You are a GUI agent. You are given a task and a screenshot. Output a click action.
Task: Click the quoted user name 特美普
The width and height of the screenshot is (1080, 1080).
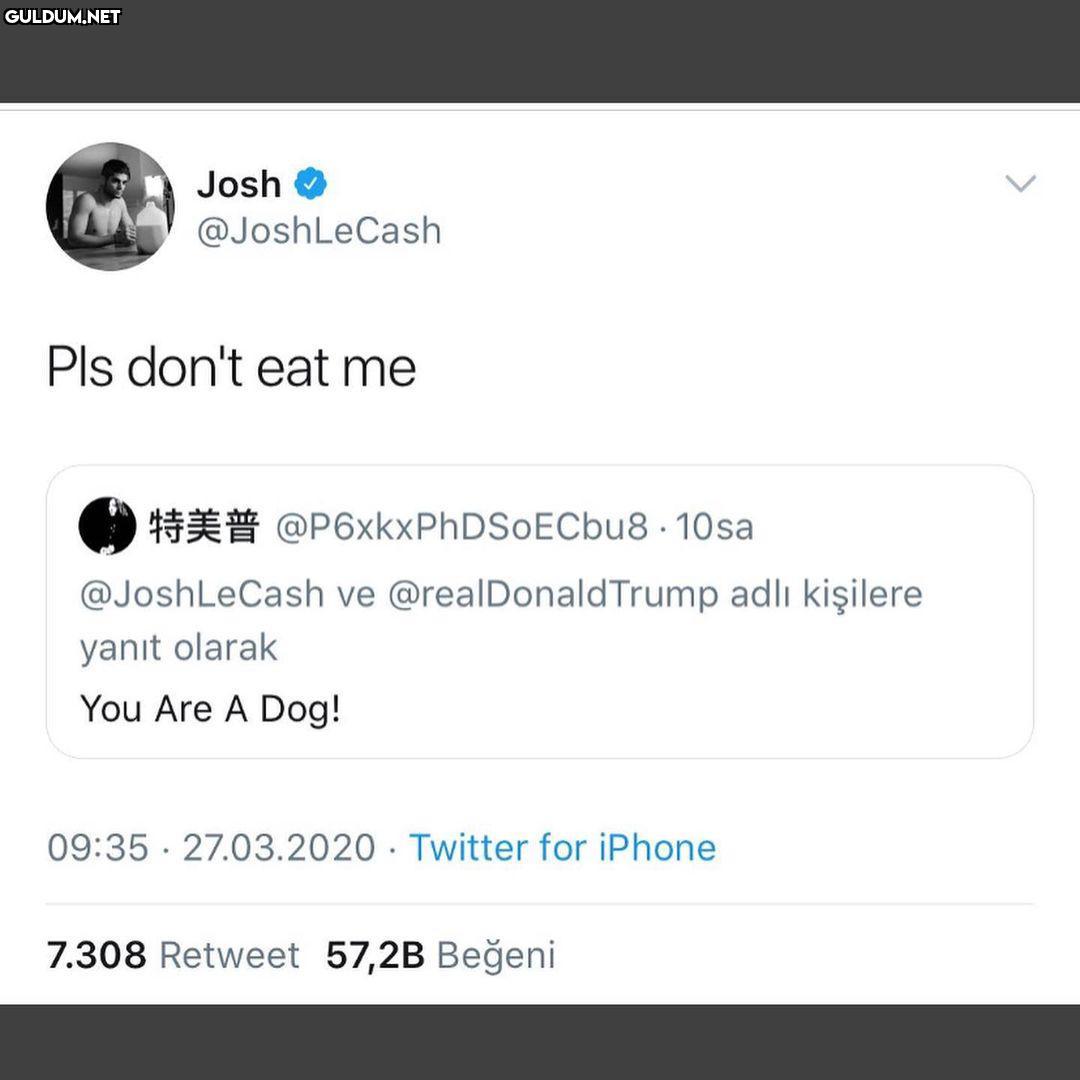204,527
